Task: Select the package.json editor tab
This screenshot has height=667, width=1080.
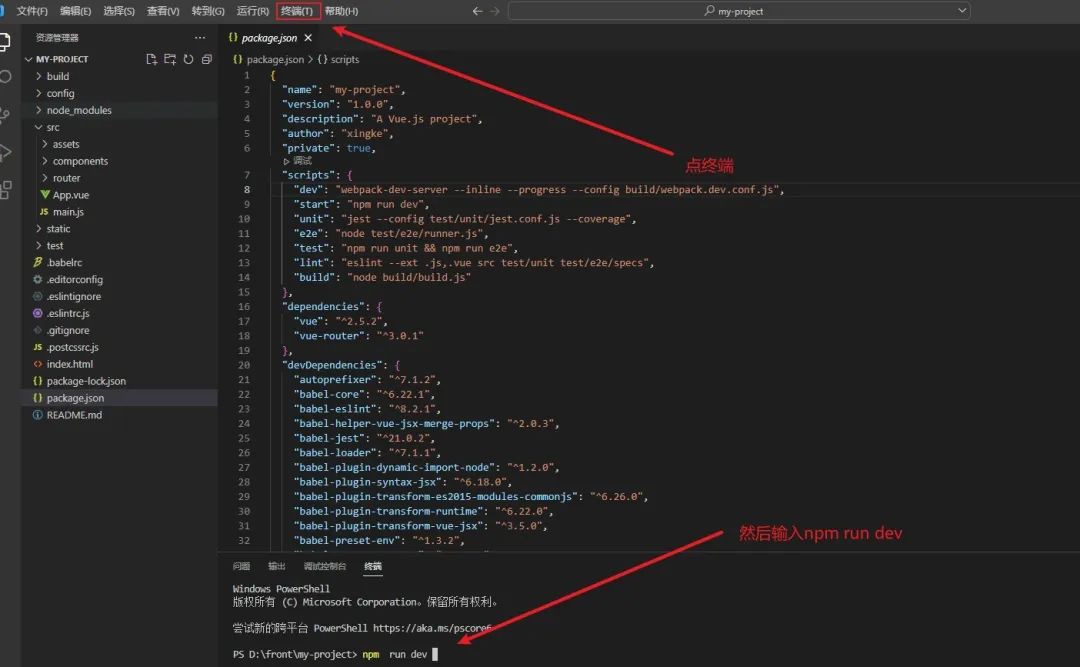Action: tap(269, 38)
